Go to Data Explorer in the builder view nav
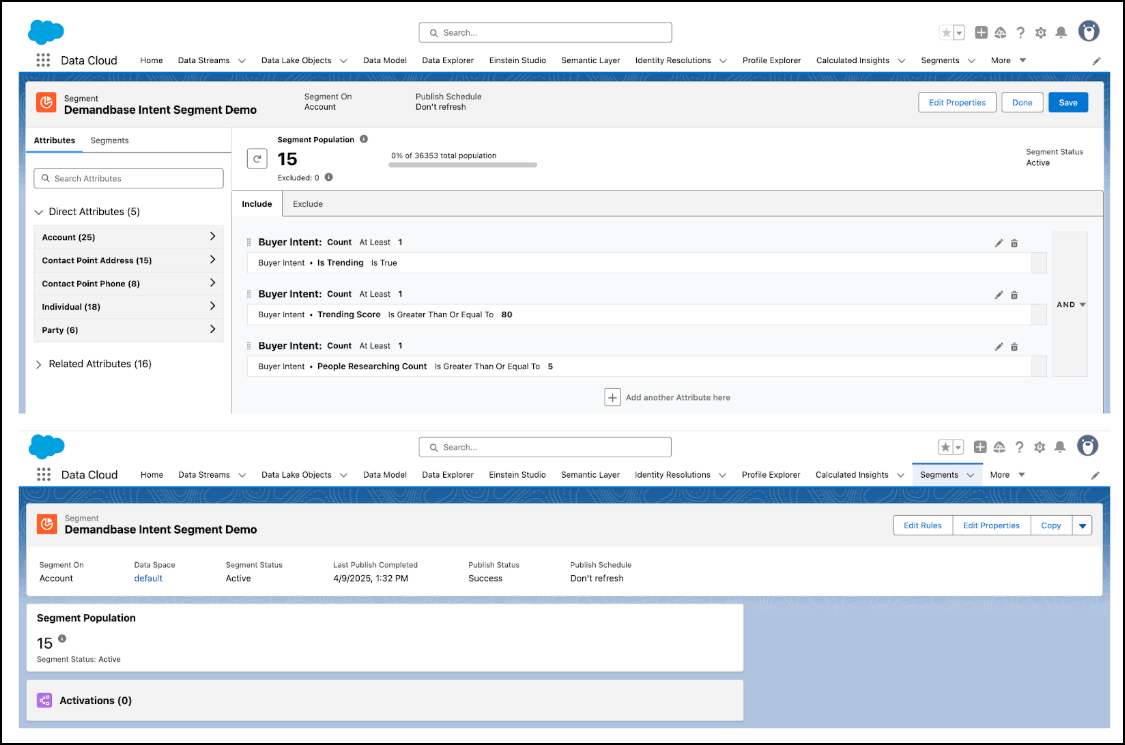The height and width of the screenshot is (745, 1125). click(448, 60)
